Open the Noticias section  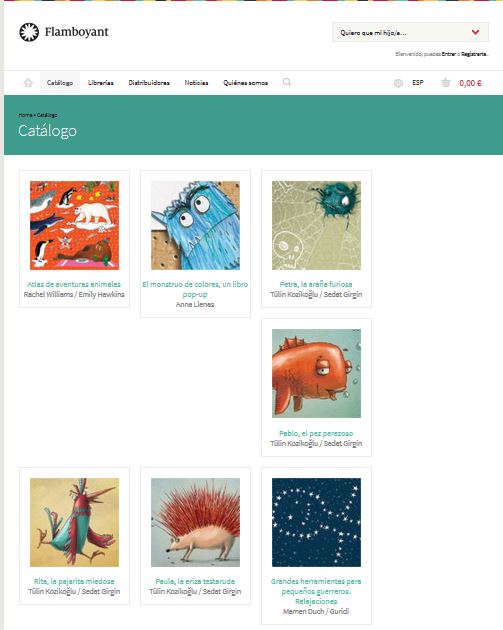(196, 83)
